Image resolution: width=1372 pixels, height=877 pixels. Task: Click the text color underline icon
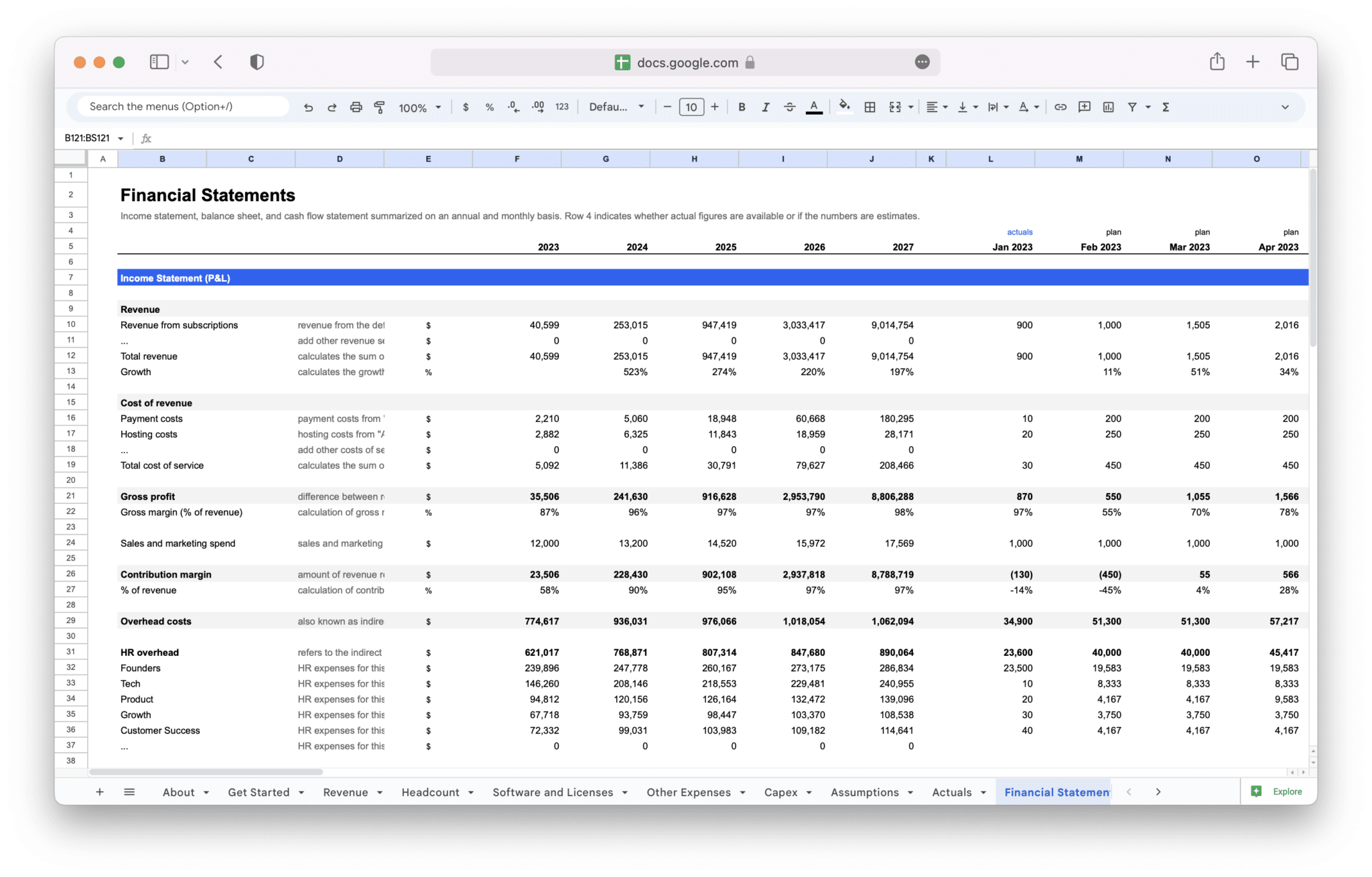point(815,107)
